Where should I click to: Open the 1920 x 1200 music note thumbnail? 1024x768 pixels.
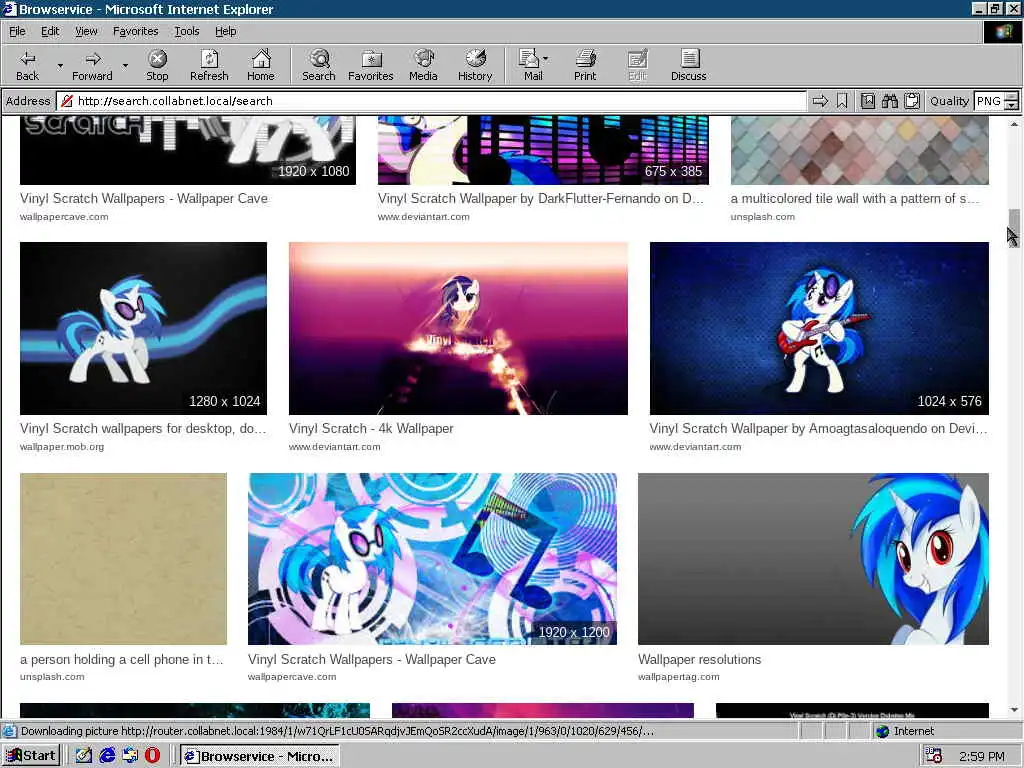(x=432, y=559)
